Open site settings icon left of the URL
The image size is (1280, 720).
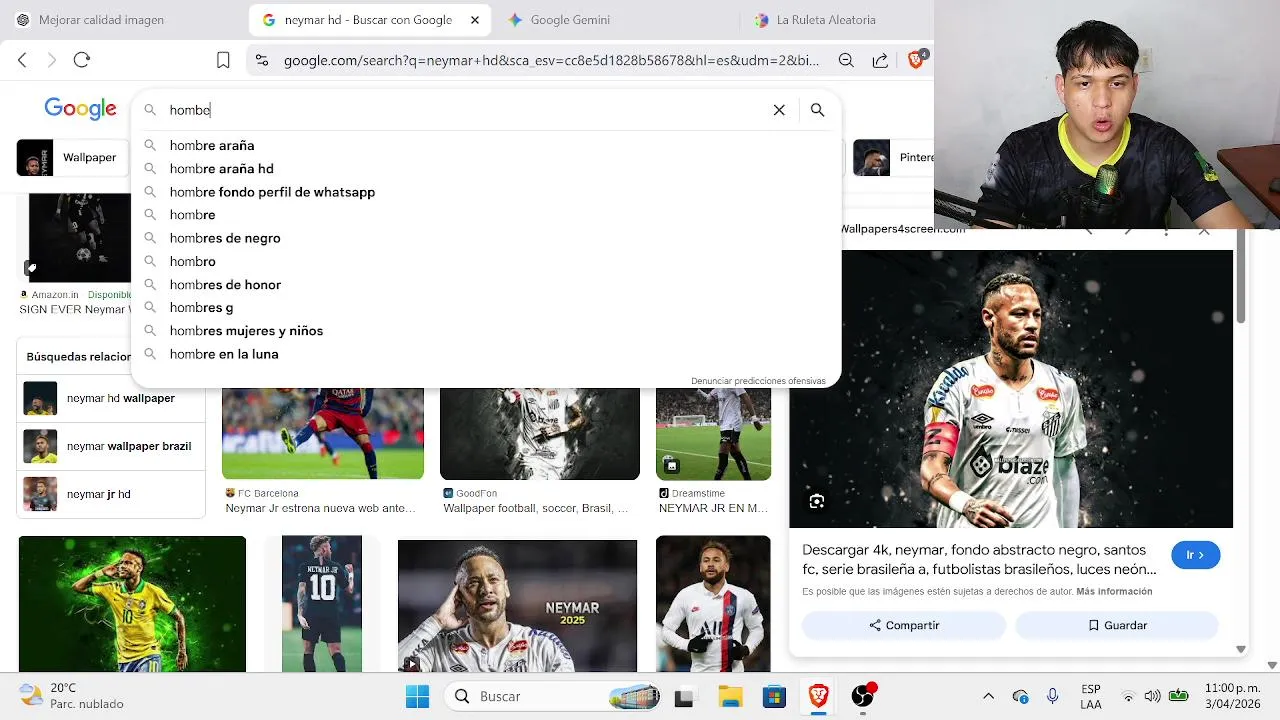[262, 60]
